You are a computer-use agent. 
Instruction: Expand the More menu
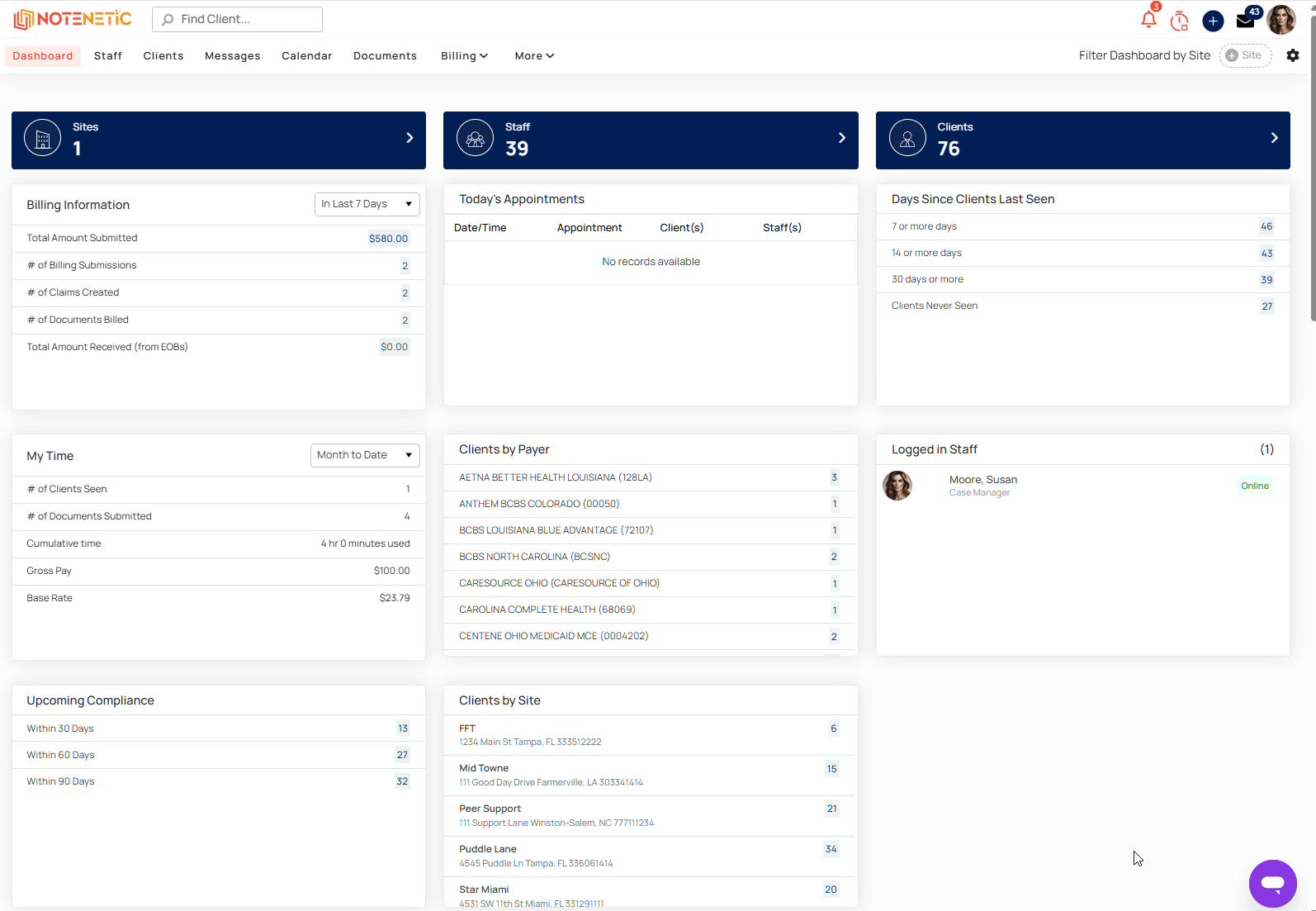click(534, 56)
